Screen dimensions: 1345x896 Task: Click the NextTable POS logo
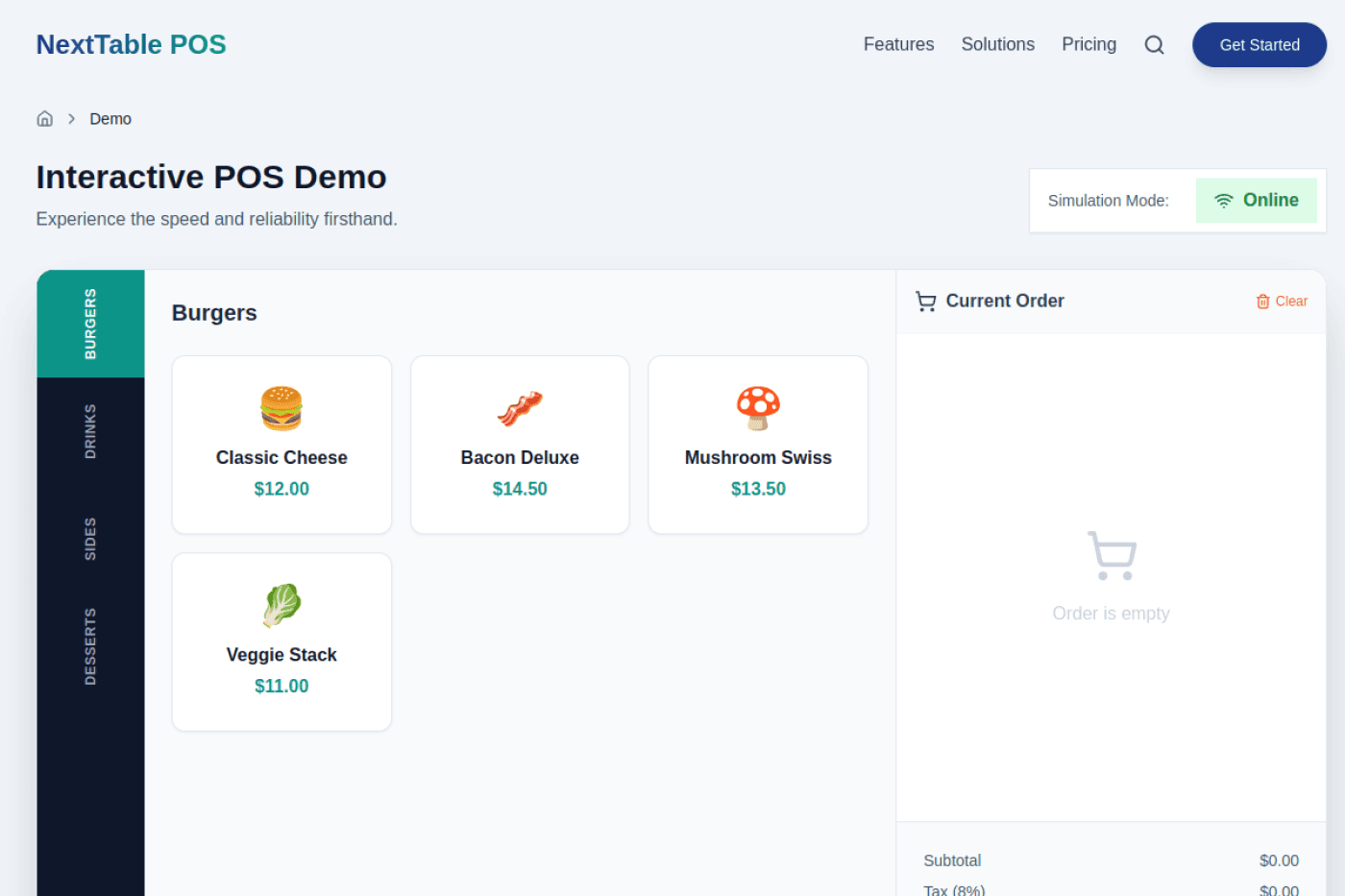tap(132, 44)
